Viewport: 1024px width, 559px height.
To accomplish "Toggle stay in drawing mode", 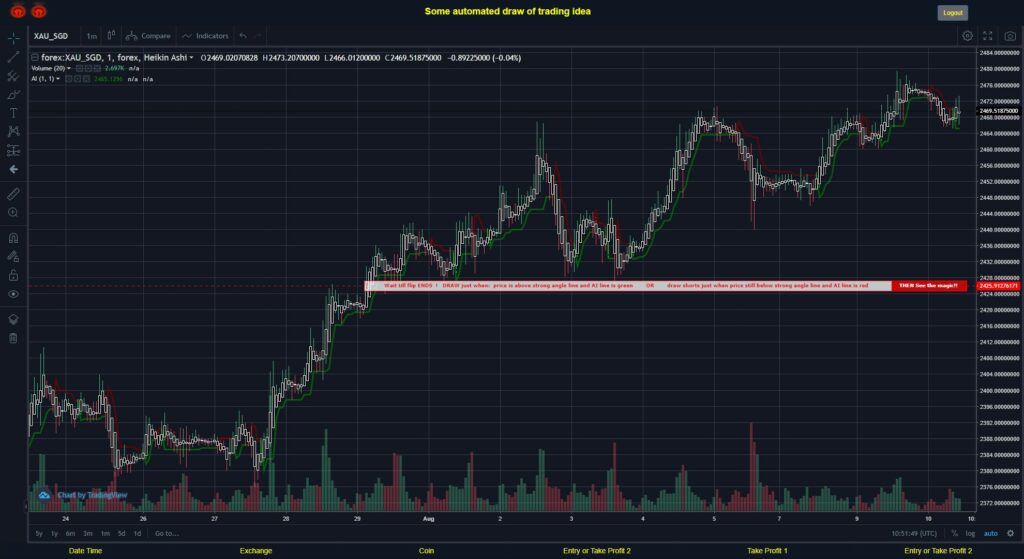I will 13,257.
